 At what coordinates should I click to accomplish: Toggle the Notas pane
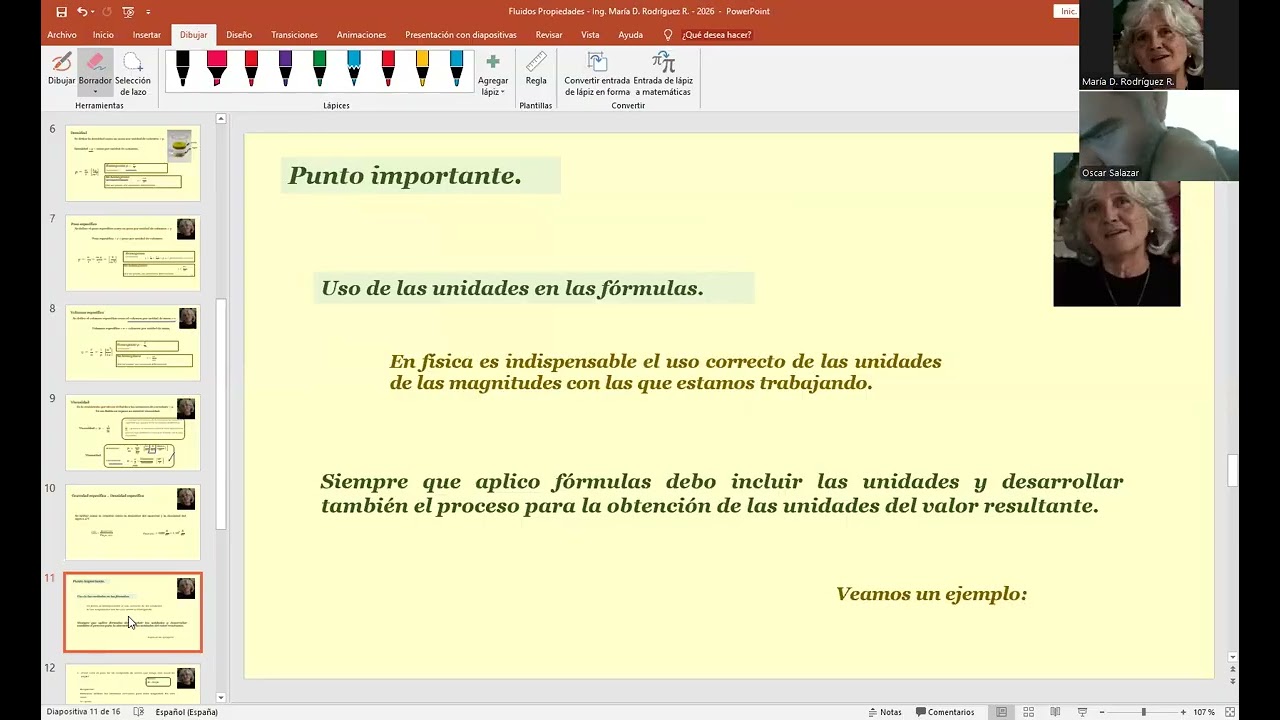click(885, 712)
